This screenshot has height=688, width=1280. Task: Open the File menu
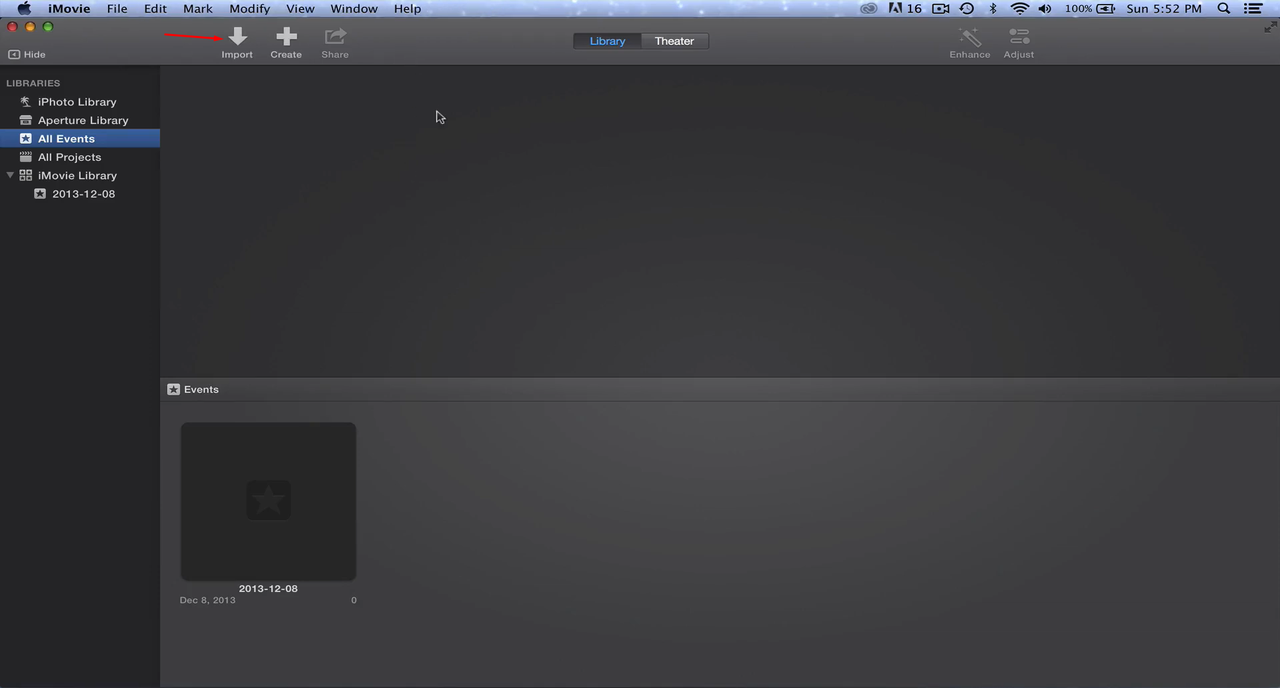pos(117,8)
